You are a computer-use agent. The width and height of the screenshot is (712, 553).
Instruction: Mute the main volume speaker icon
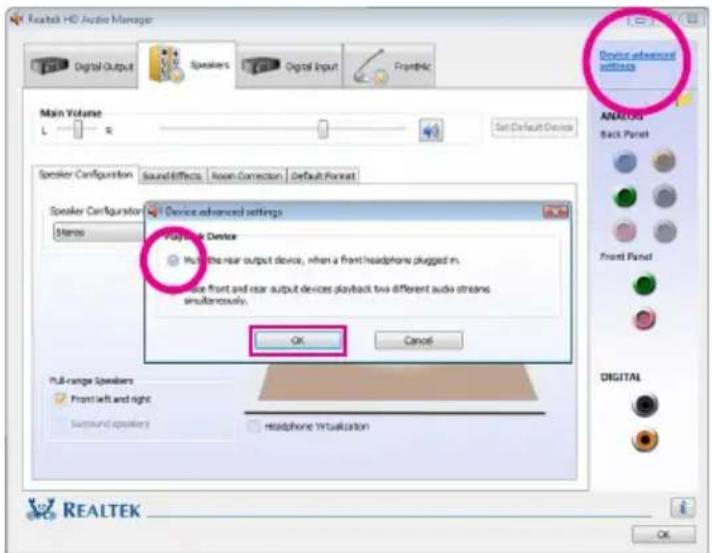pos(430,130)
